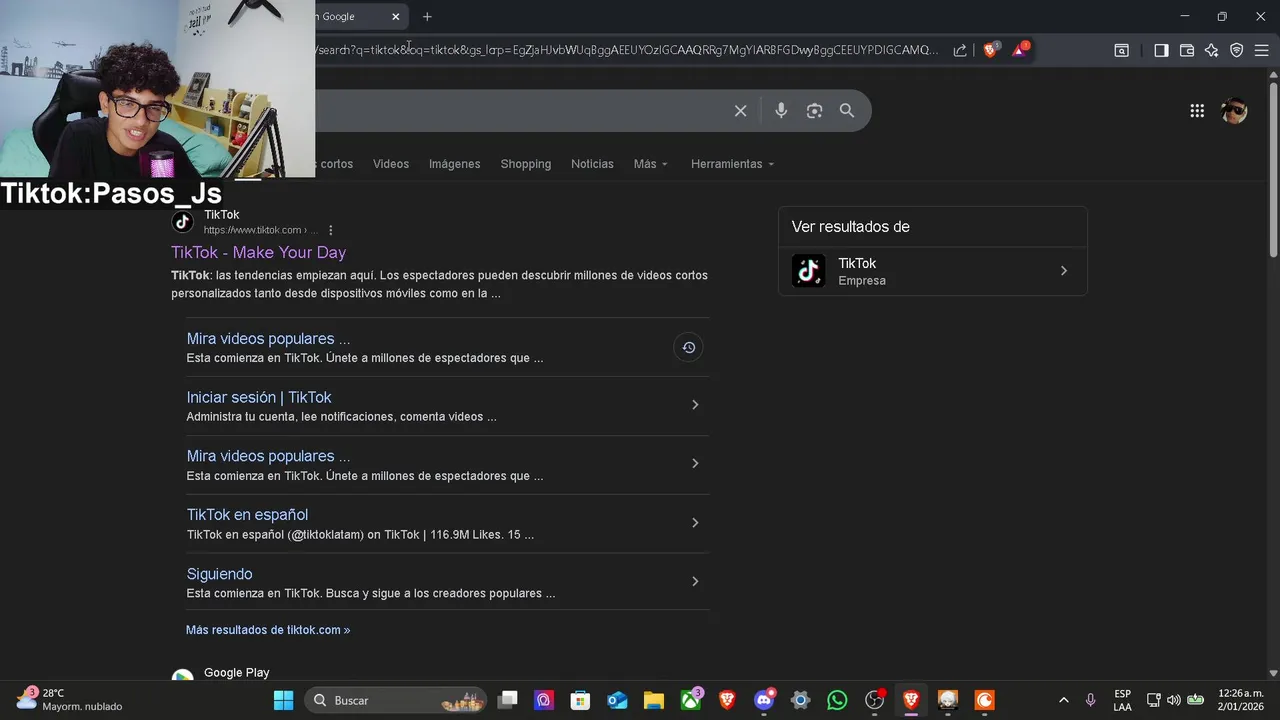
Task: Switch to the Videos search tab
Action: [391, 164]
